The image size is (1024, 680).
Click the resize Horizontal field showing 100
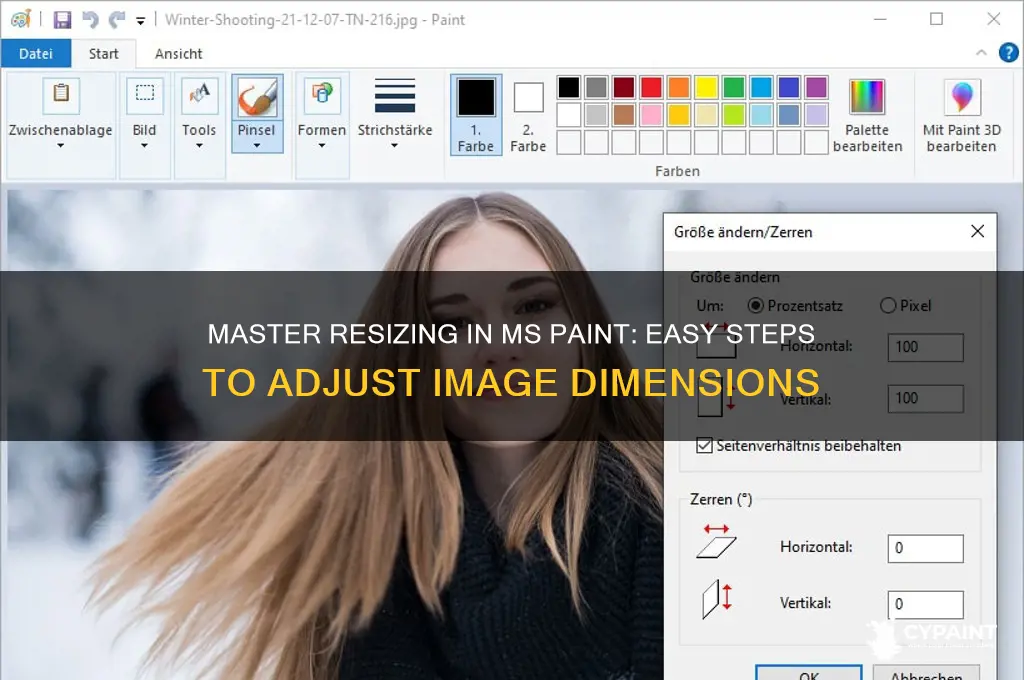coord(925,348)
